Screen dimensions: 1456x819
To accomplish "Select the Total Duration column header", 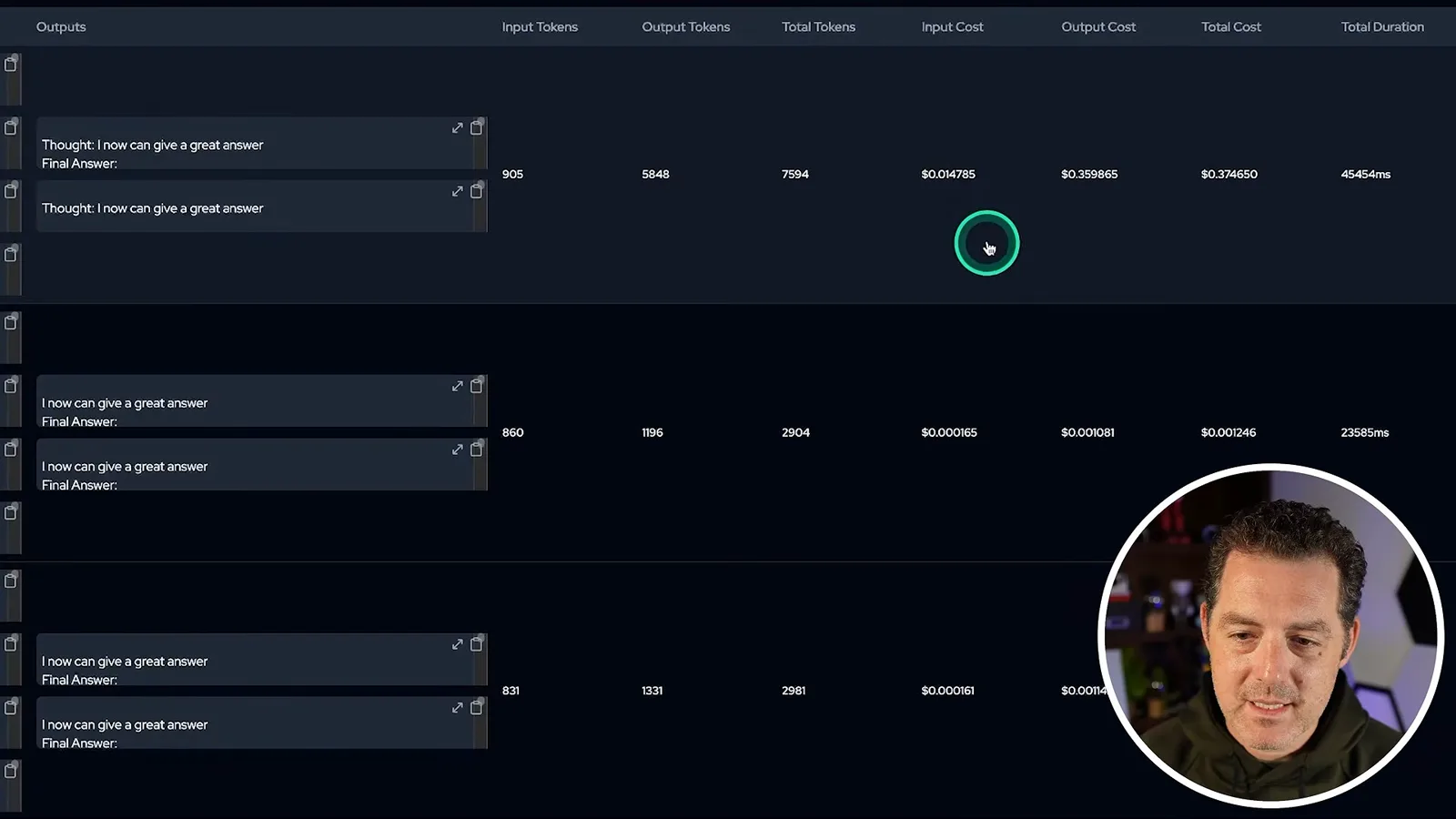I will pos(1382,27).
